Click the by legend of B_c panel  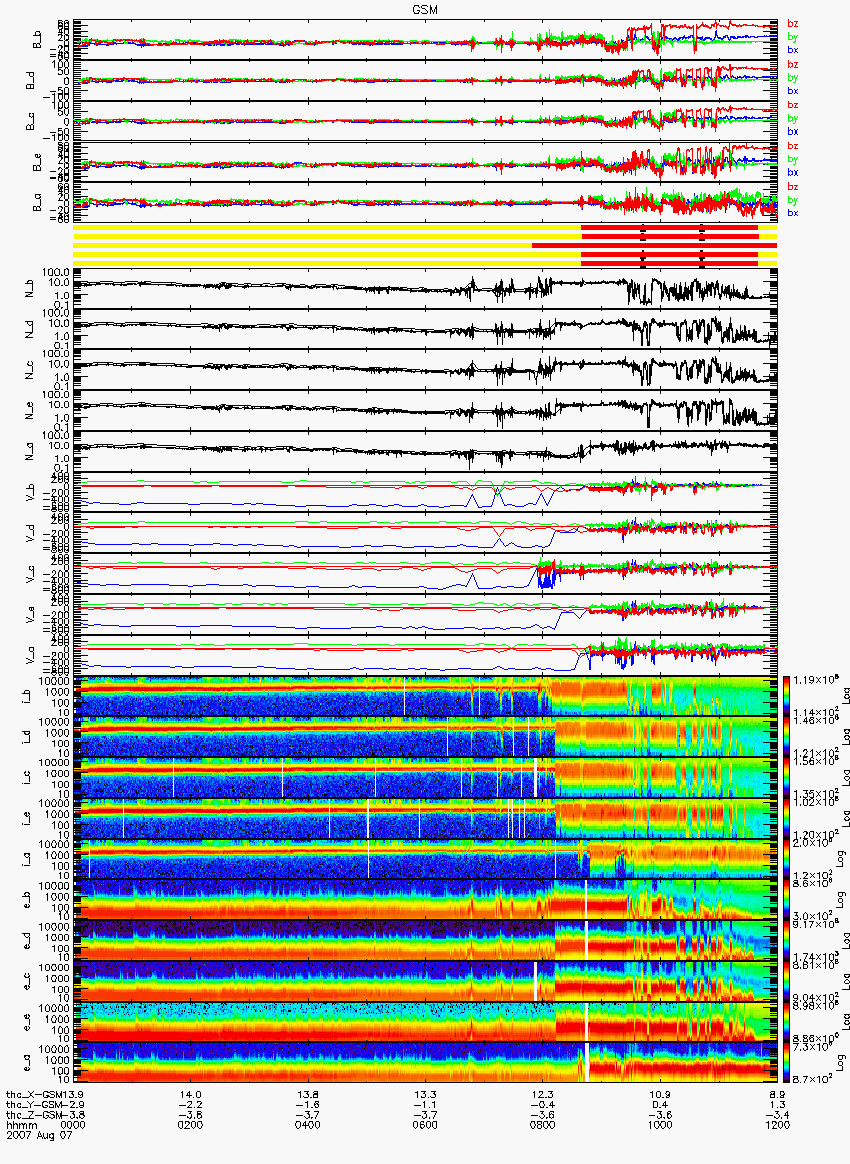point(792,119)
